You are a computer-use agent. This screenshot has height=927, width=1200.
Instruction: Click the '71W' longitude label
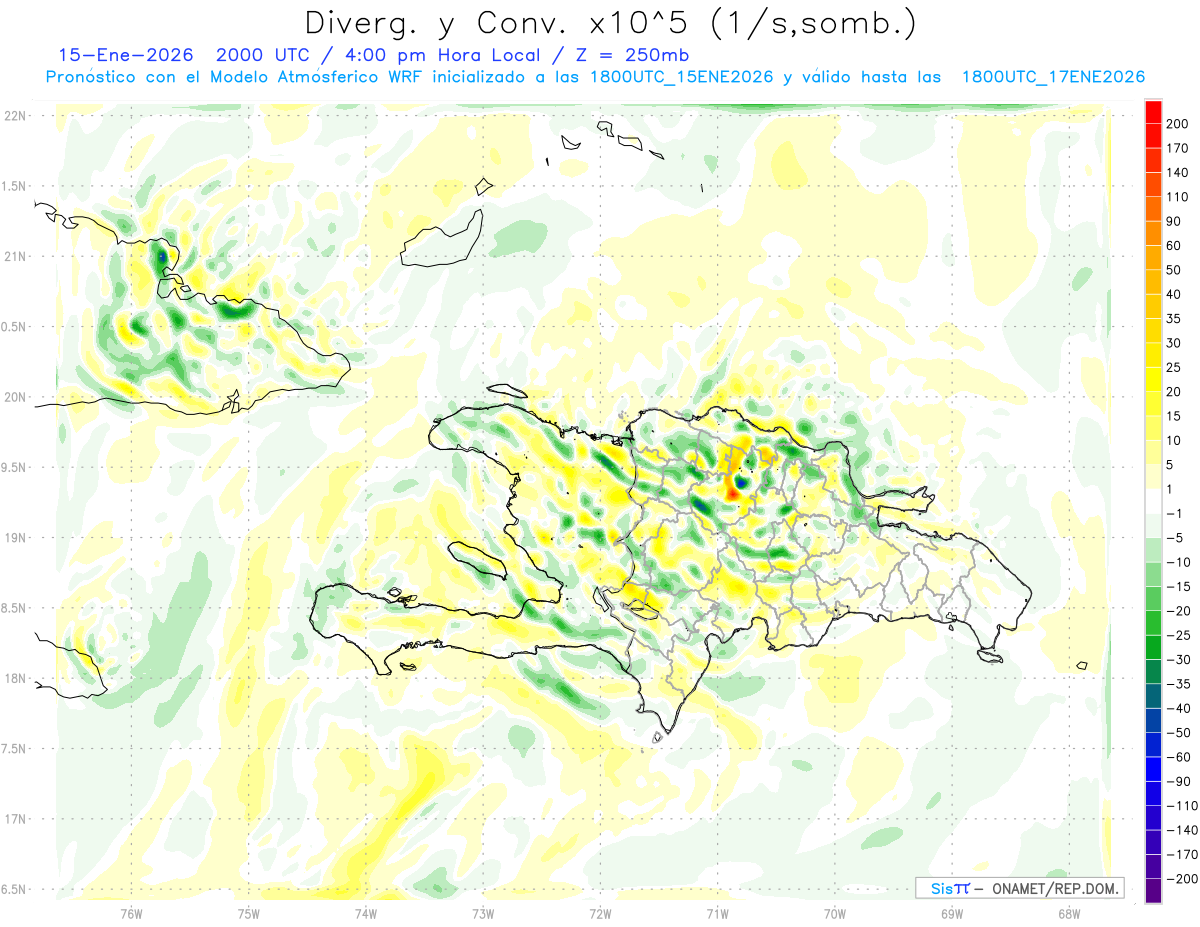717,913
